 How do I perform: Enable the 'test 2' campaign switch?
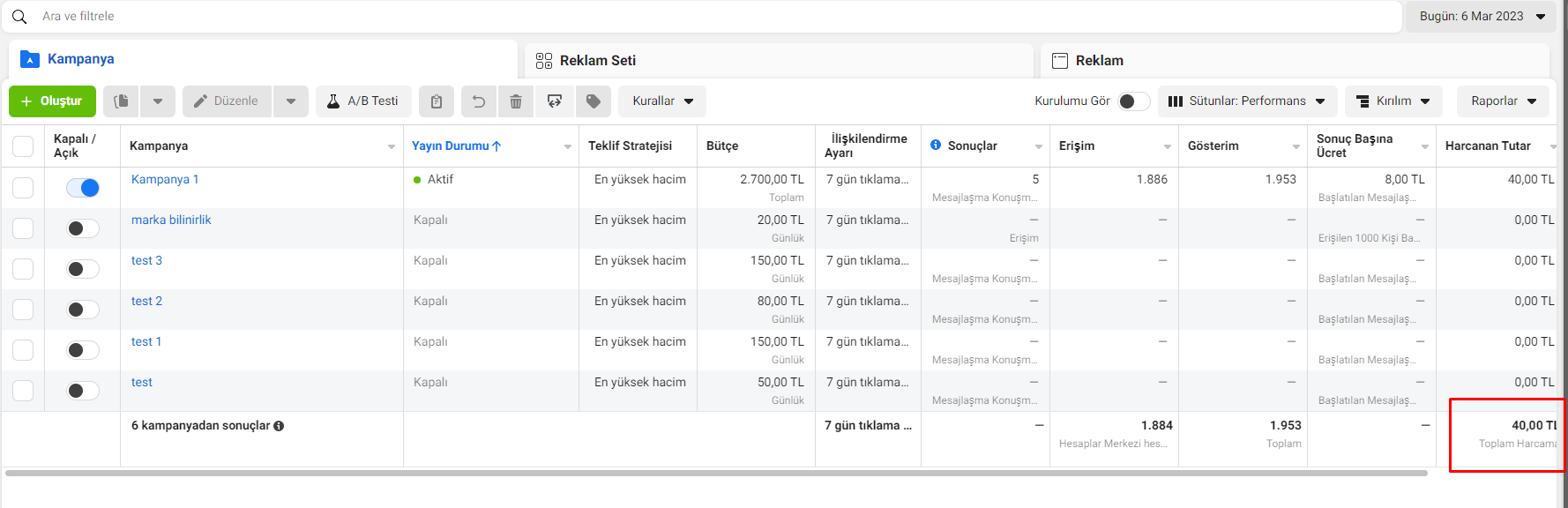tap(83, 310)
